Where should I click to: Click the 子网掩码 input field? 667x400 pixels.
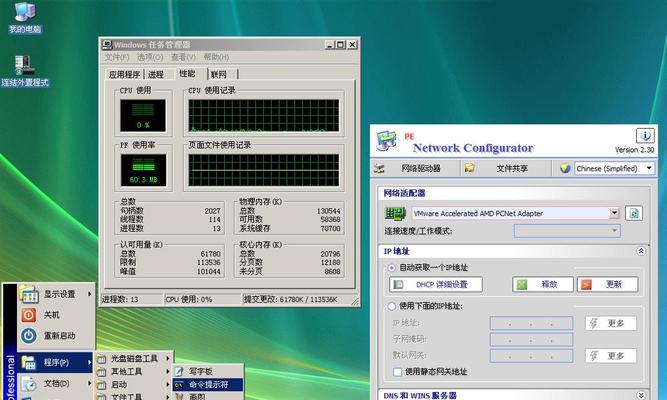[531, 340]
